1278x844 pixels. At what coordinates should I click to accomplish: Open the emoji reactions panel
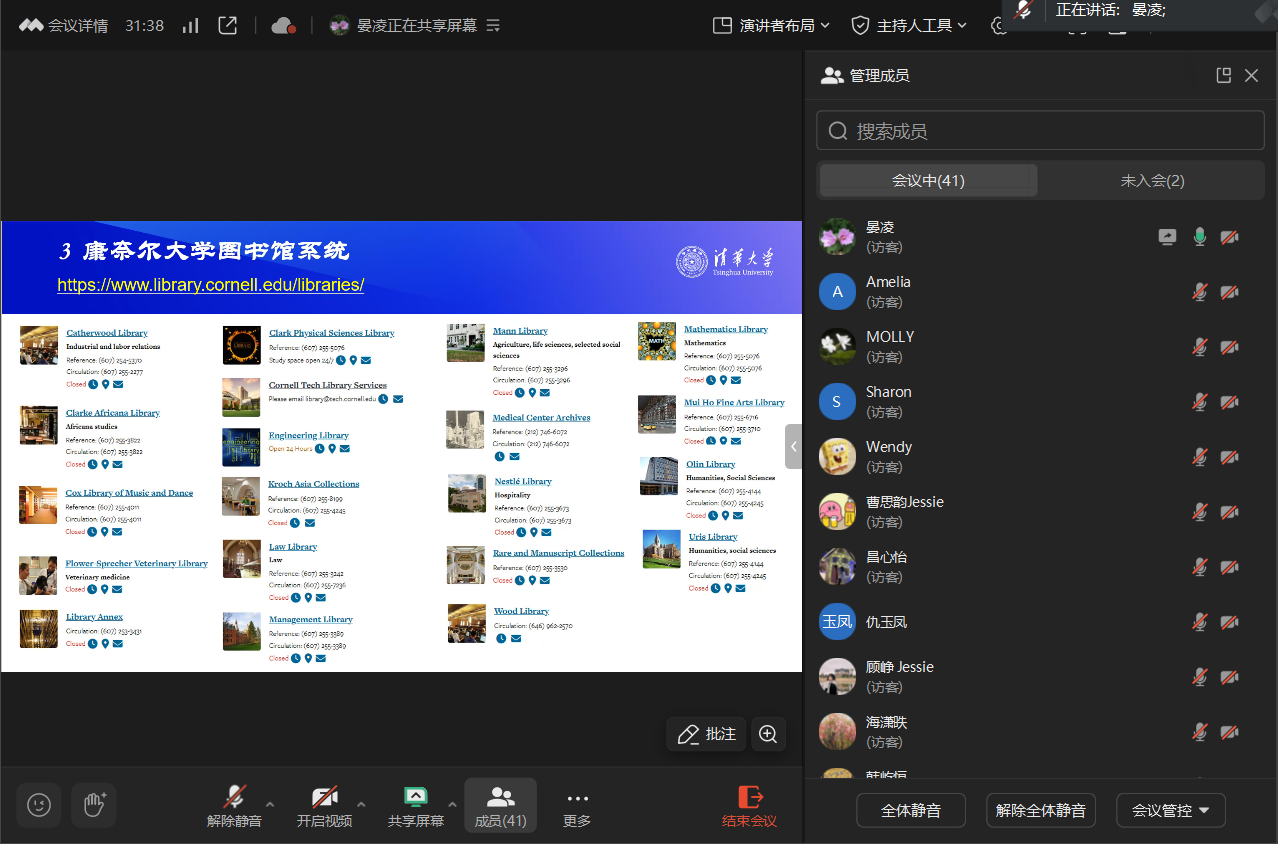pos(38,805)
